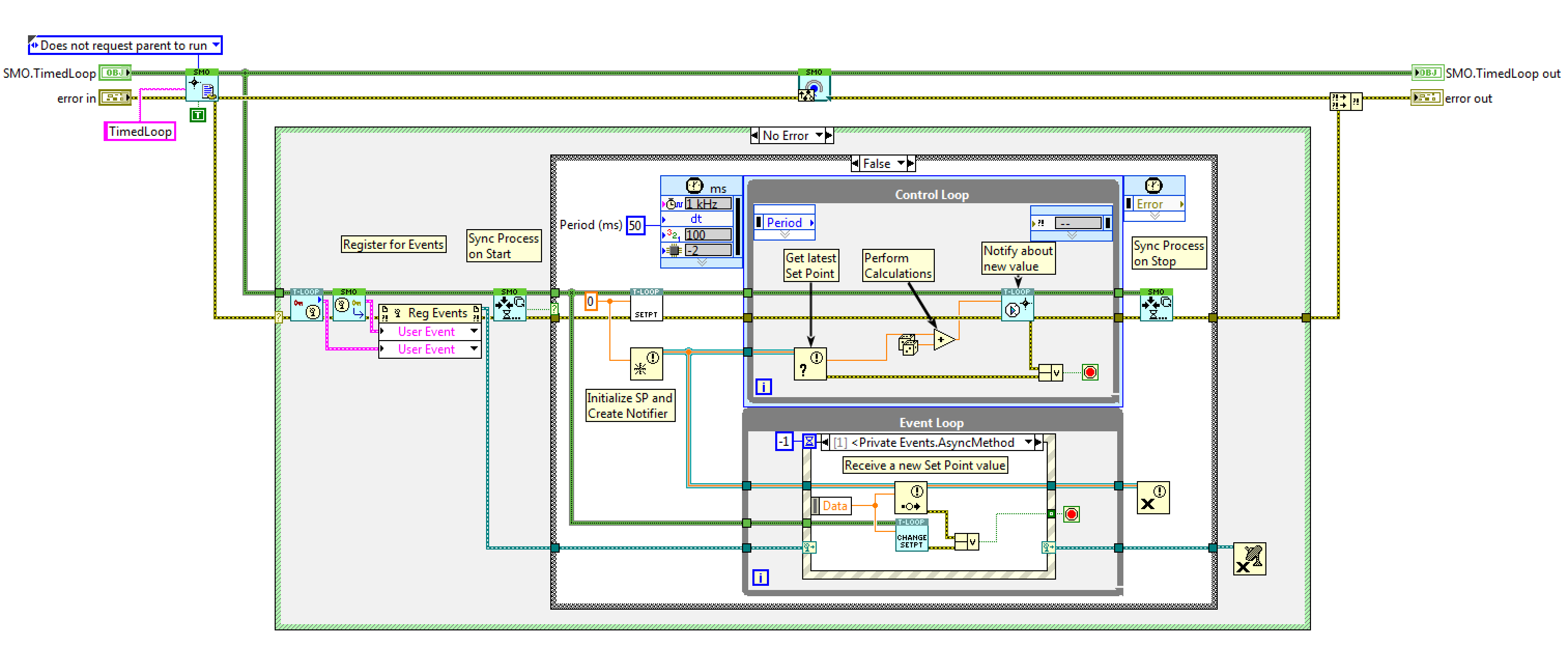Click the Event Loop title label
Screen dimensions: 1568x647
[931, 422]
